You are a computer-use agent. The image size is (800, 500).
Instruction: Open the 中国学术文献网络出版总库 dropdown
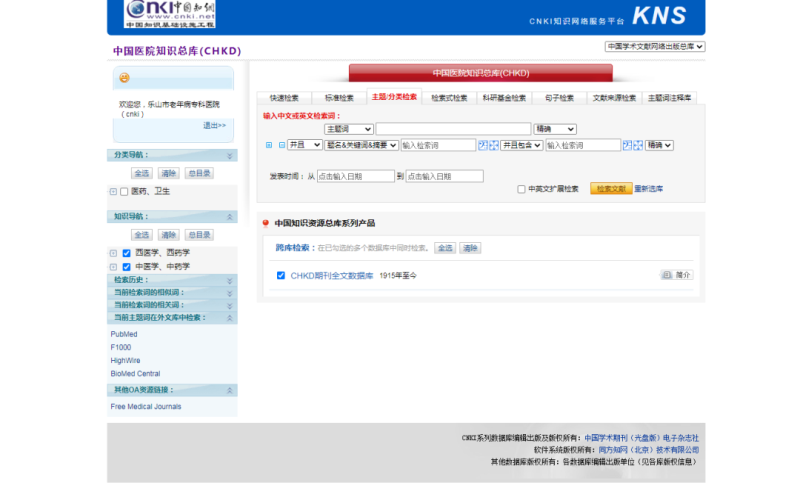pyautogui.click(x=655, y=46)
